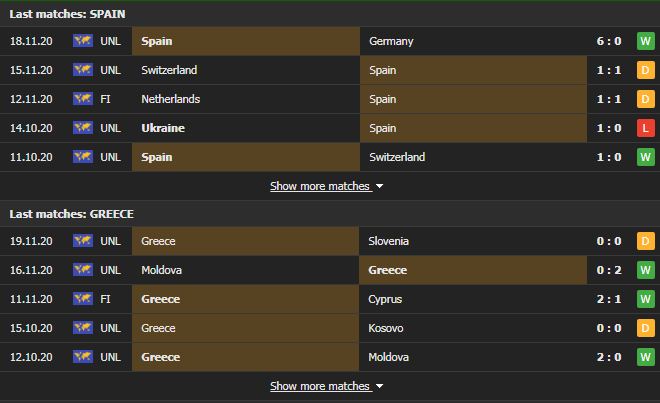Screen dimensions: 660x403
Task: Click the world flag icon in 16.11.20 Moldova row
Action: (x=82, y=270)
